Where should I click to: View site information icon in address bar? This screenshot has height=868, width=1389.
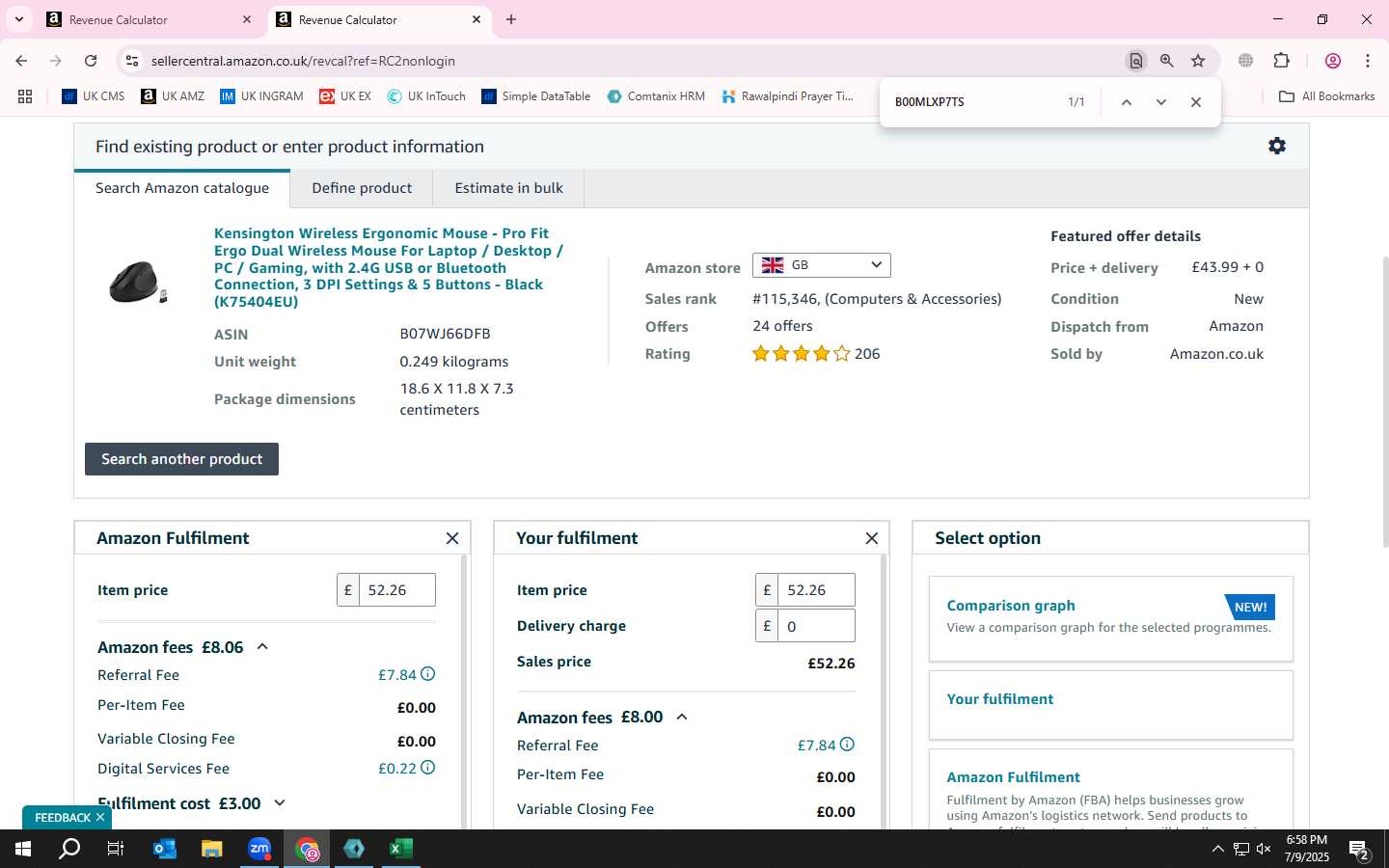(x=132, y=61)
